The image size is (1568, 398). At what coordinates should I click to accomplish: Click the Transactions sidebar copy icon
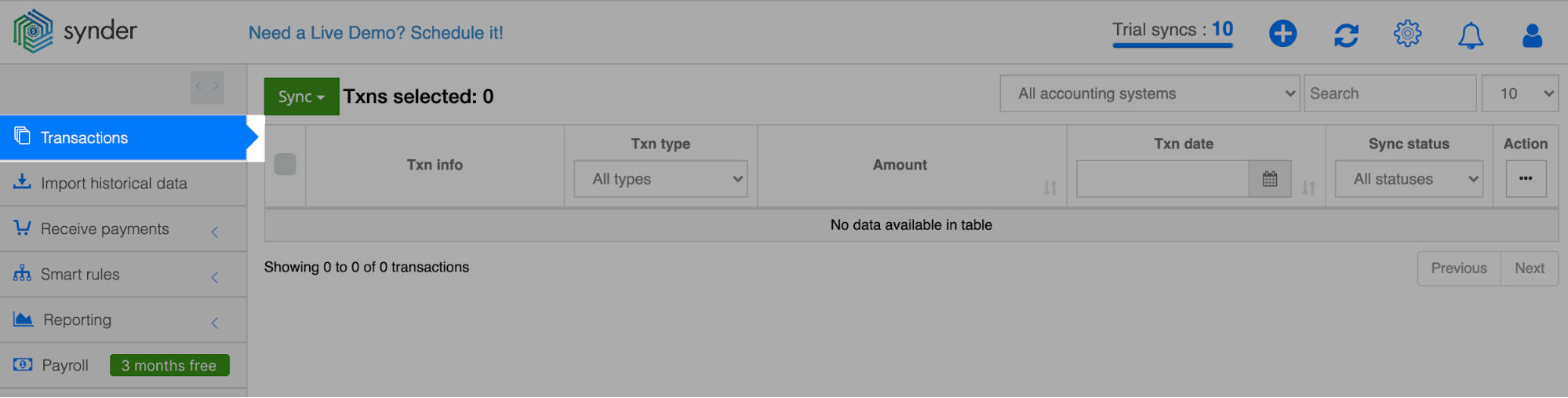[x=22, y=136]
